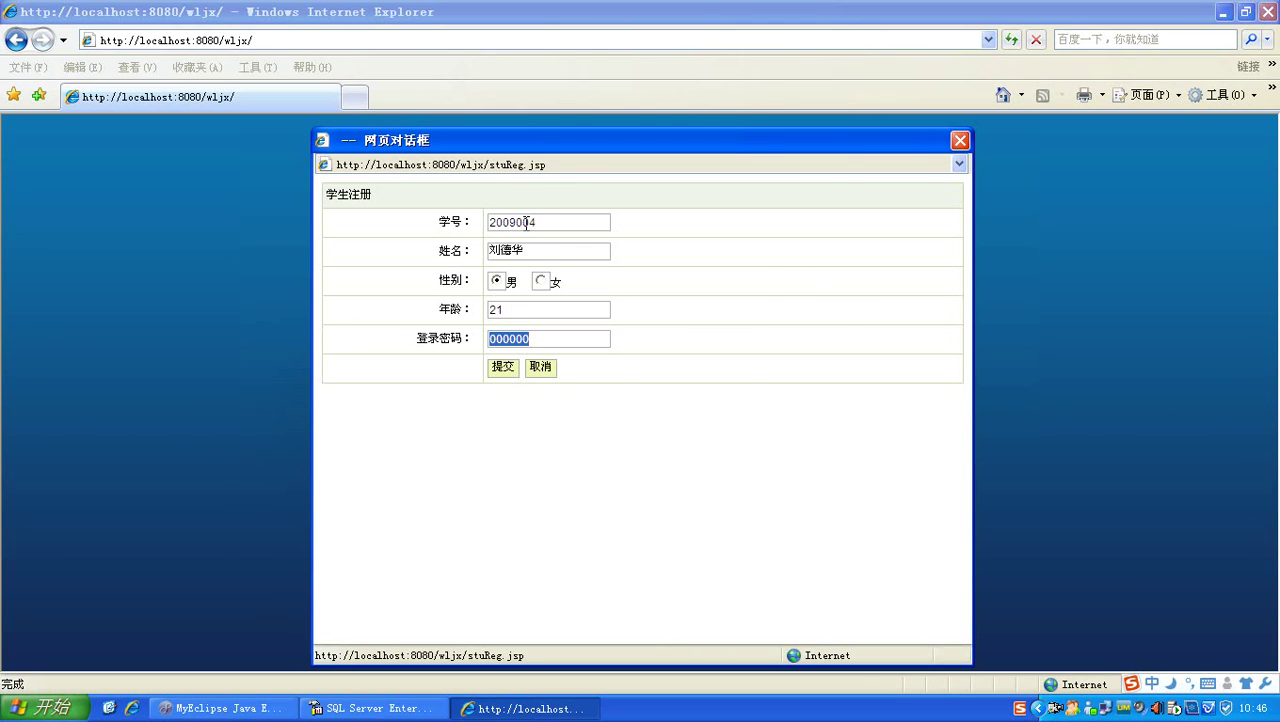Click the Baidu search box
Screen dimensions: 1280x722
[x=1145, y=40]
